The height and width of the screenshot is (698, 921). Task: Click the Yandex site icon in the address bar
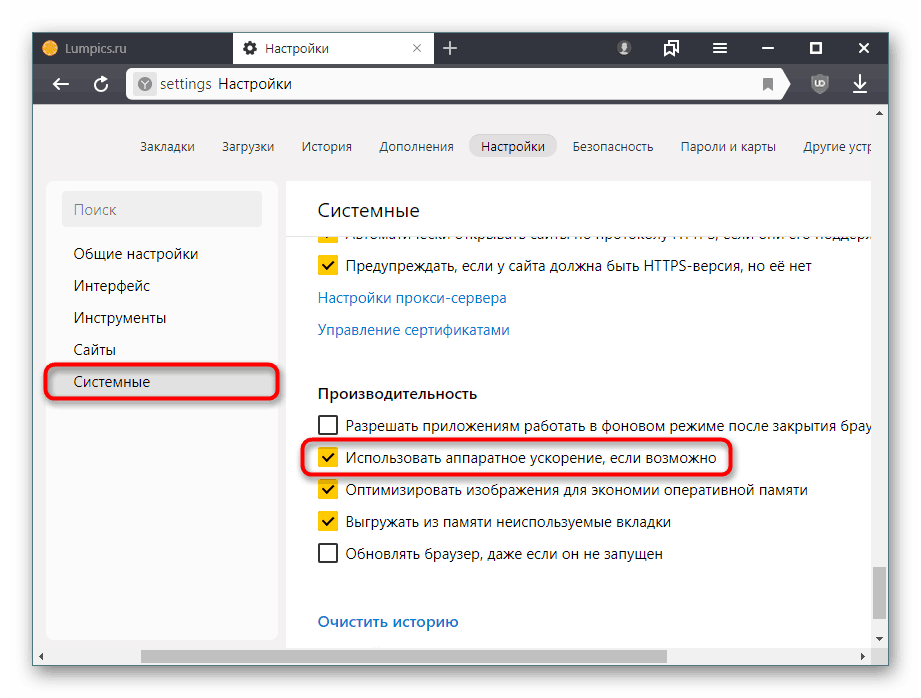[144, 85]
